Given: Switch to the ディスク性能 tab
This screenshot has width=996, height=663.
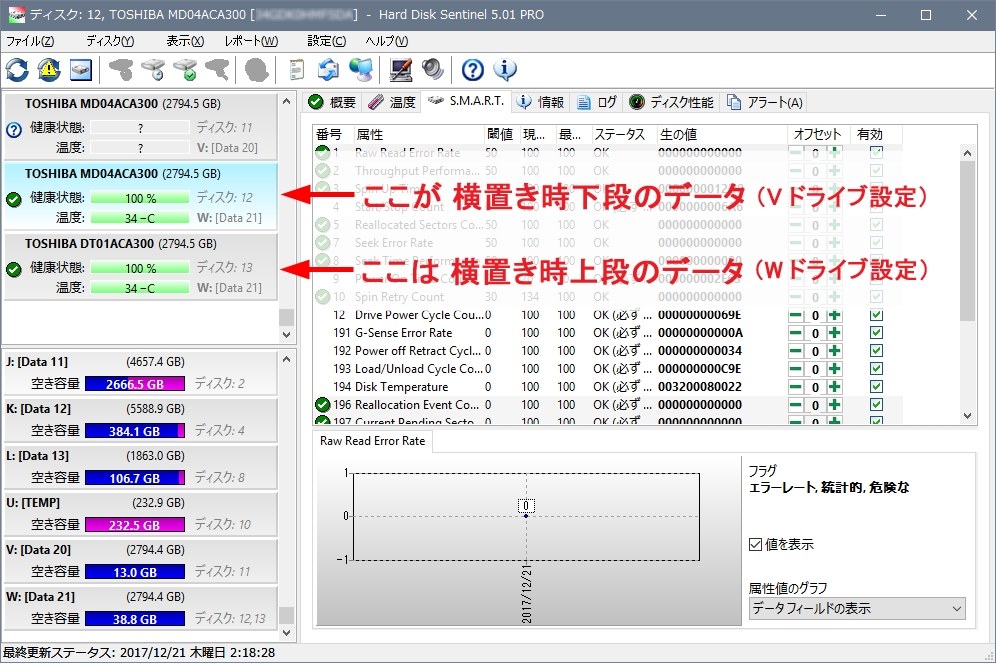Looking at the screenshot, I should [672, 102].
